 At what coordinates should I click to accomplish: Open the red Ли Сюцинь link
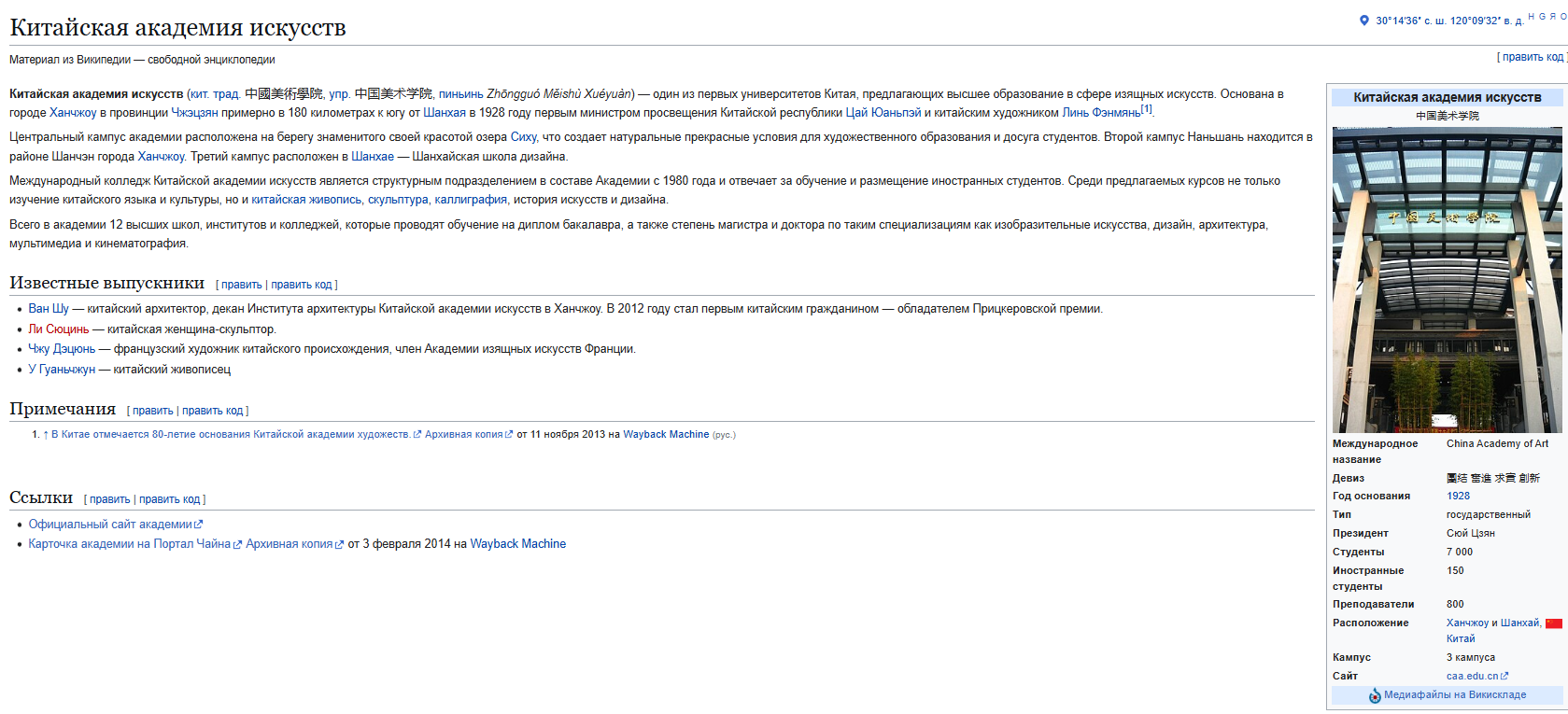(58, 329)
